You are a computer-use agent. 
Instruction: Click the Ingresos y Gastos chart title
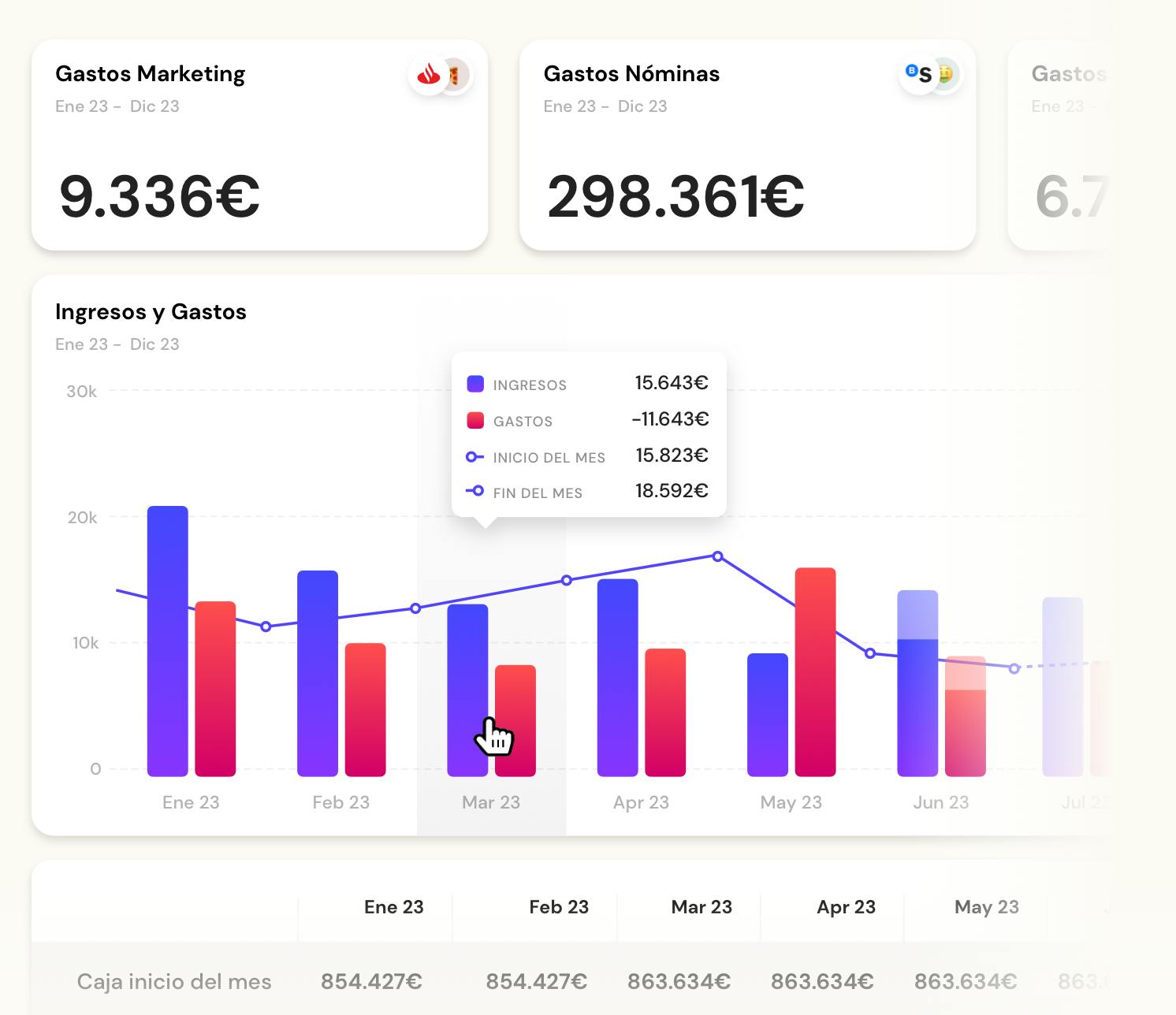click(151, 312)
